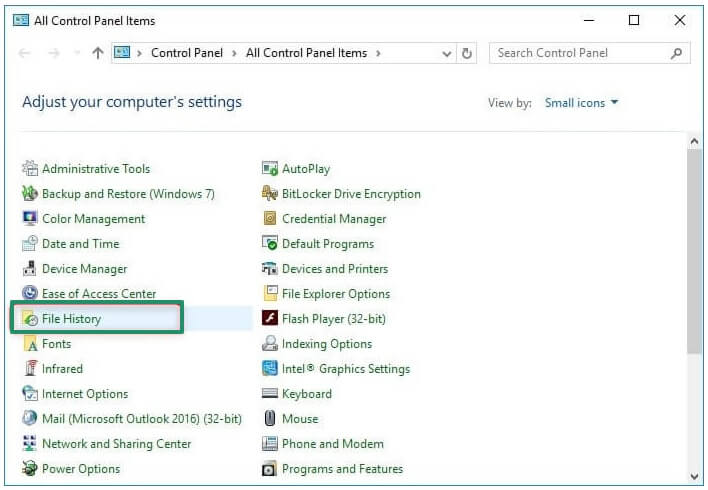Open the Programs and Features icon
This screenshot has width=708, height=490.
click(x=269, y=469)
